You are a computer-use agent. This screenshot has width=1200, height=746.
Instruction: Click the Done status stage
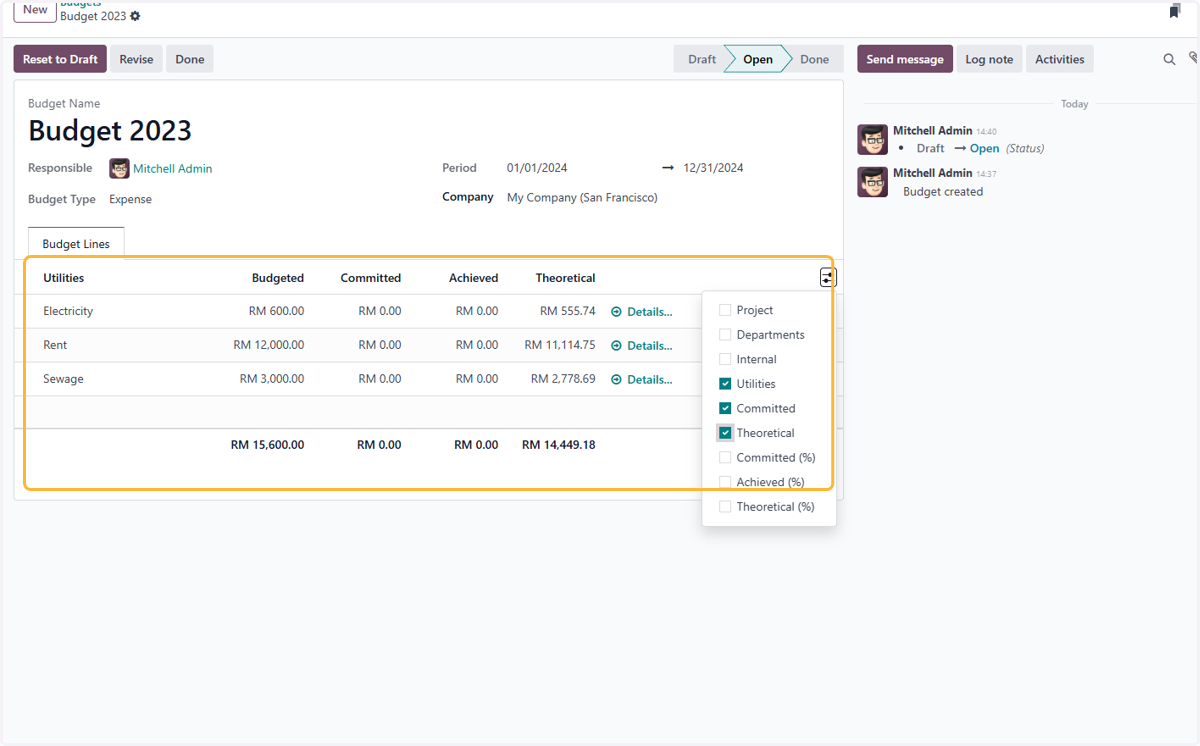click(x=814, y=60)
